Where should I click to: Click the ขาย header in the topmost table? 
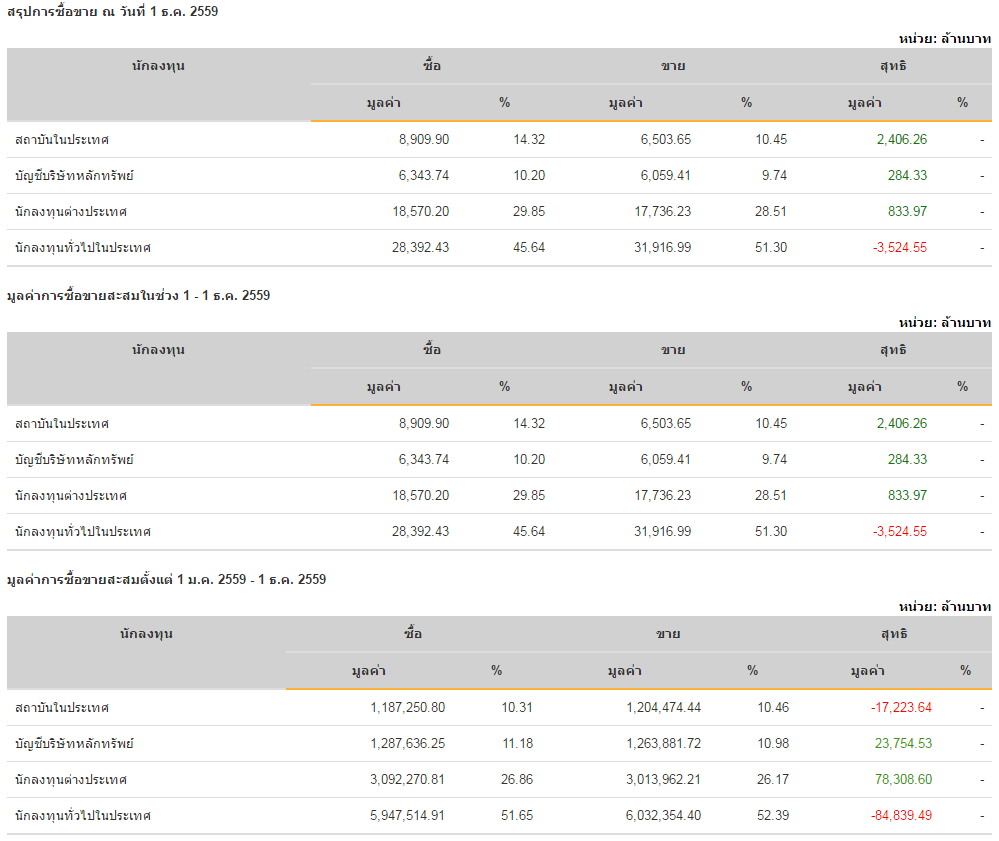[x=672, y=66]
